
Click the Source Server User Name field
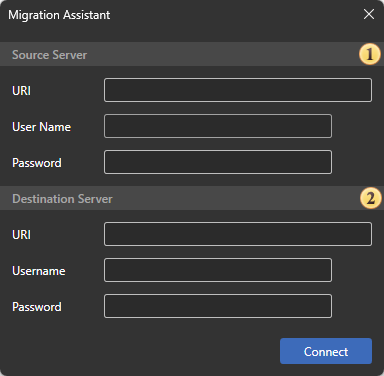[218, 126]
